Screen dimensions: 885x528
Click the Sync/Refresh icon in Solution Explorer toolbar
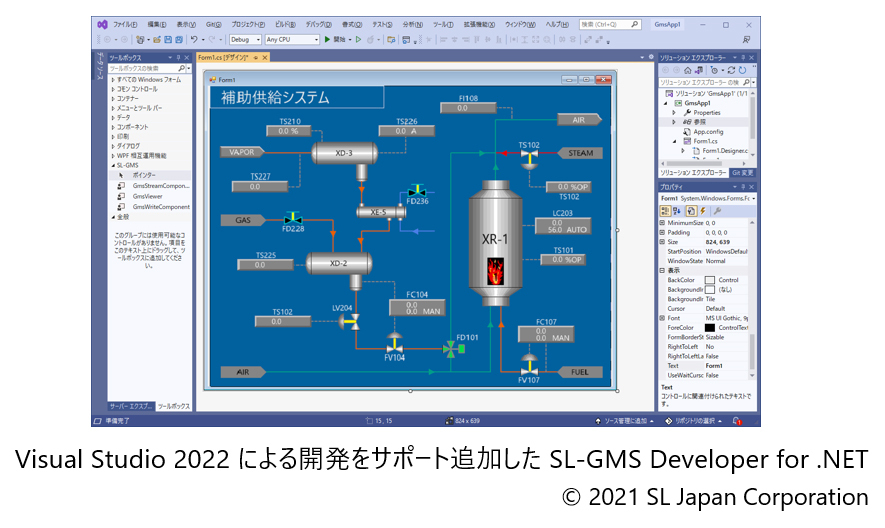click(x=731, y=70)
